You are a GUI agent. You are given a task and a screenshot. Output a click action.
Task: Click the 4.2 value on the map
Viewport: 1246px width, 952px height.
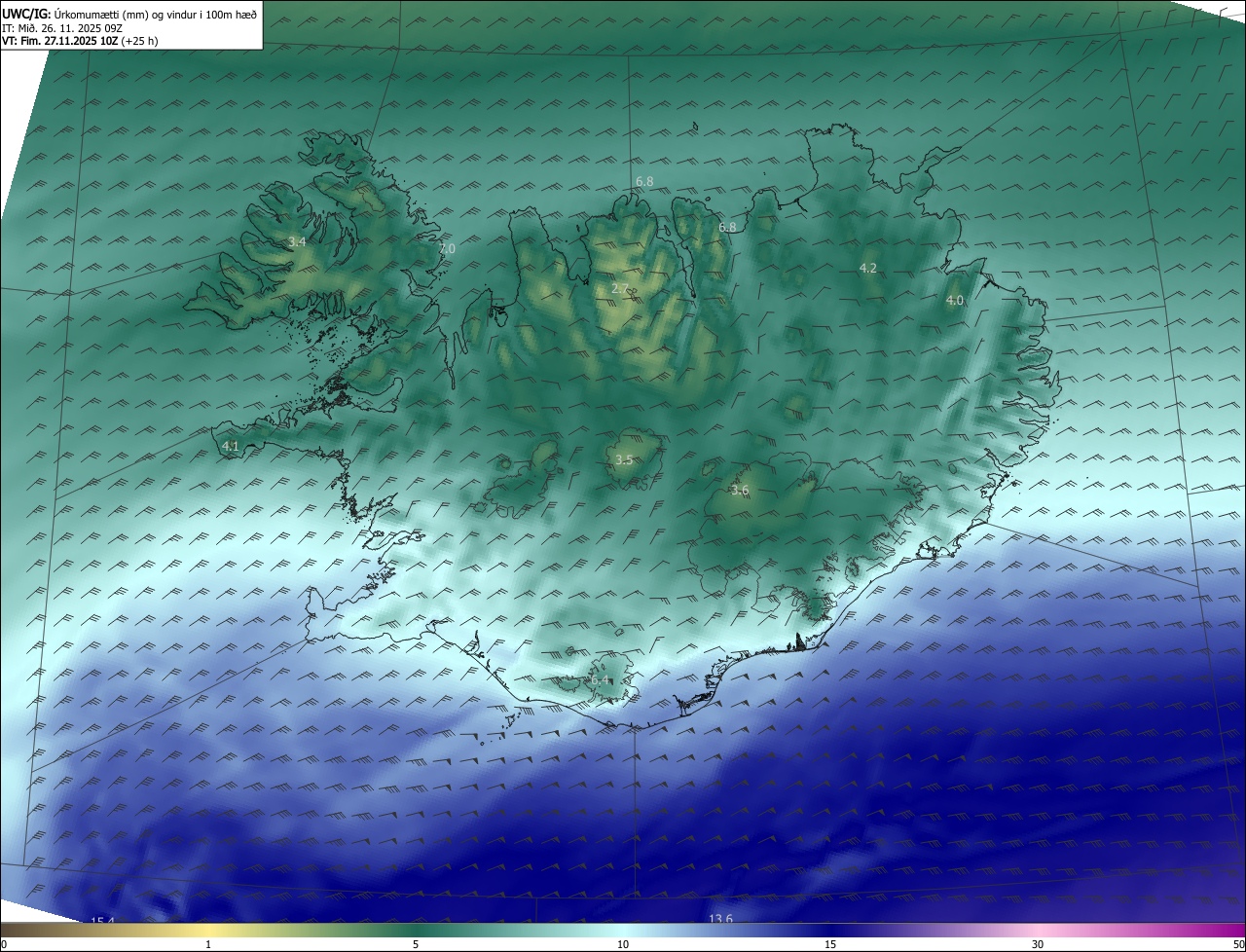(x=868, y=268)
